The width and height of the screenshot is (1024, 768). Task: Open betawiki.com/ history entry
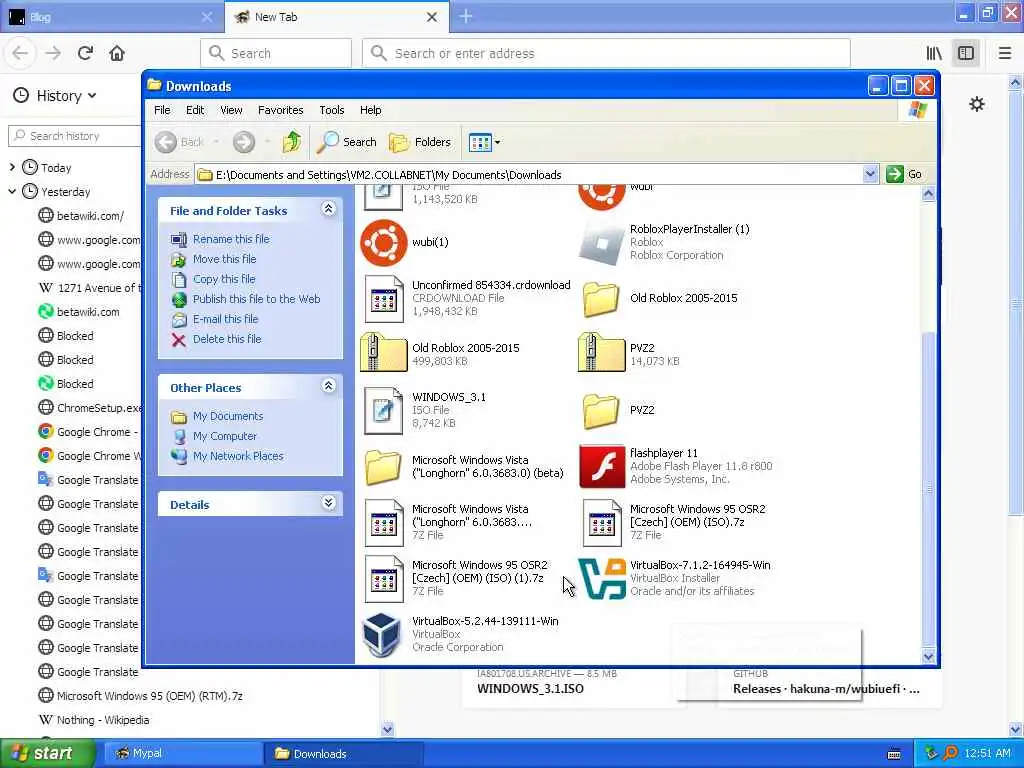click(89, 216)
